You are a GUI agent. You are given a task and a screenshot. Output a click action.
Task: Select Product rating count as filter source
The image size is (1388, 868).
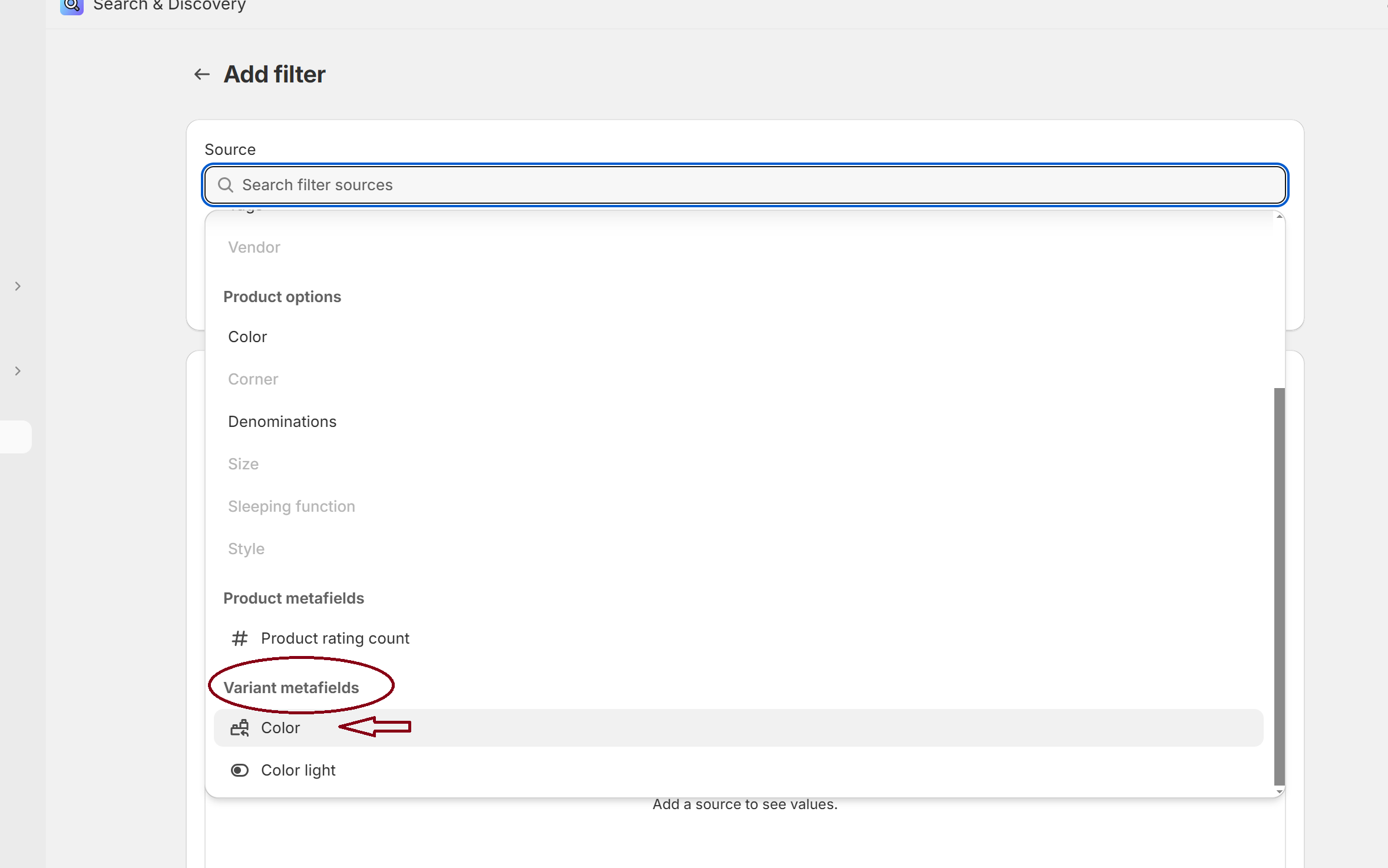(x=335, y=638)
